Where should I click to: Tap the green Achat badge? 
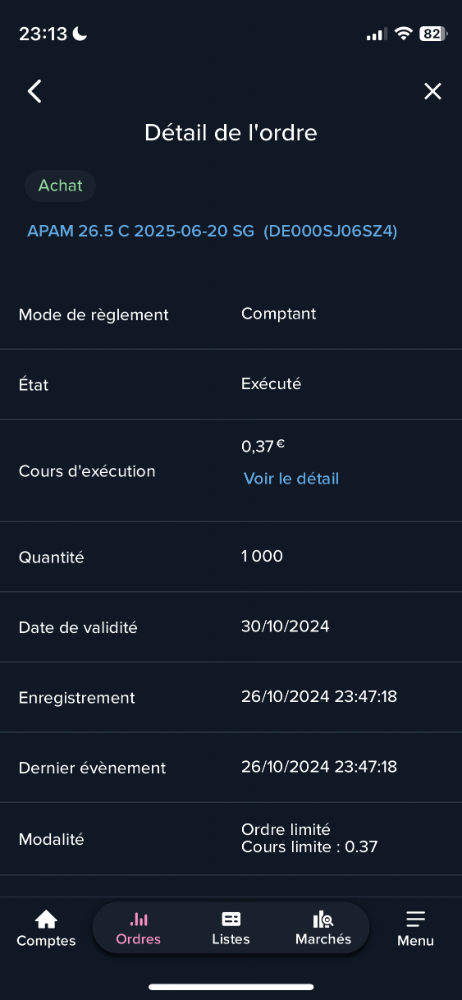pos(60,186)
